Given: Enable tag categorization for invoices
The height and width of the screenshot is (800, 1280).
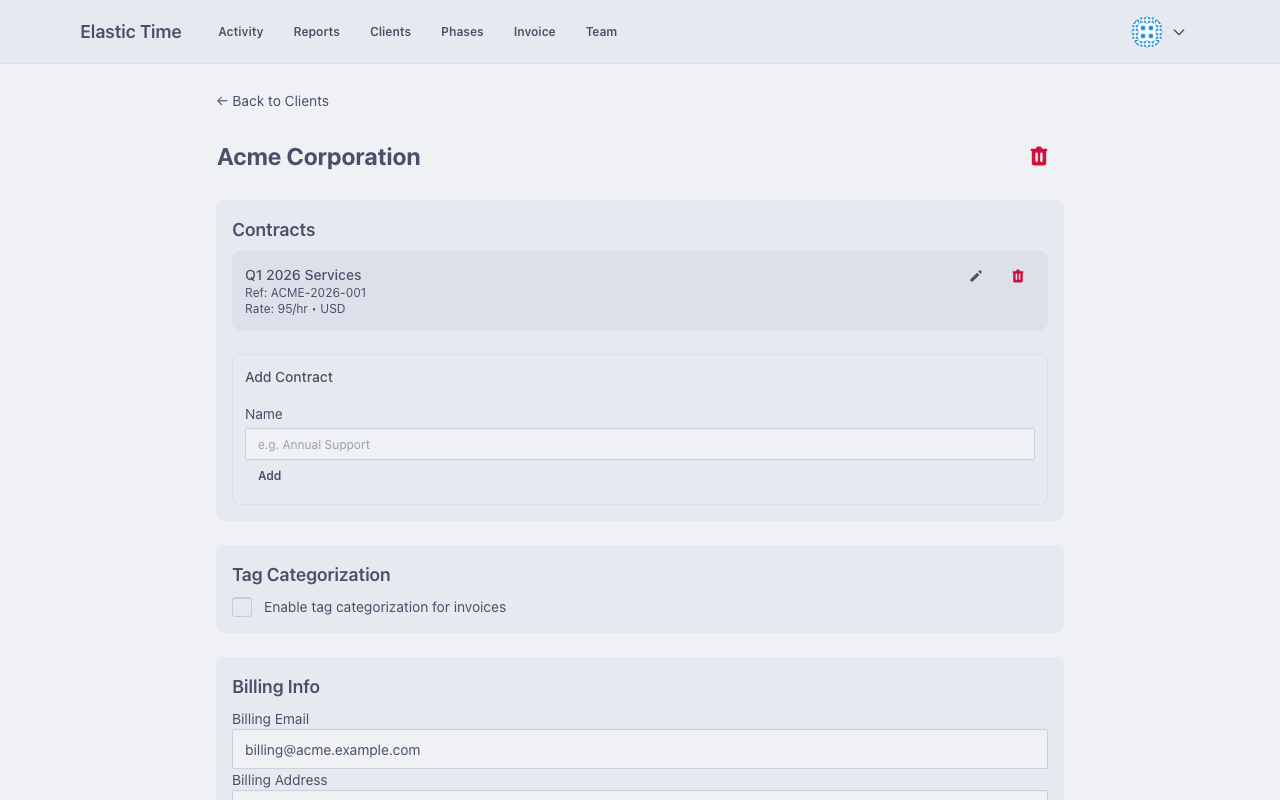Looking at the screenshot, I should pos(242,606).
